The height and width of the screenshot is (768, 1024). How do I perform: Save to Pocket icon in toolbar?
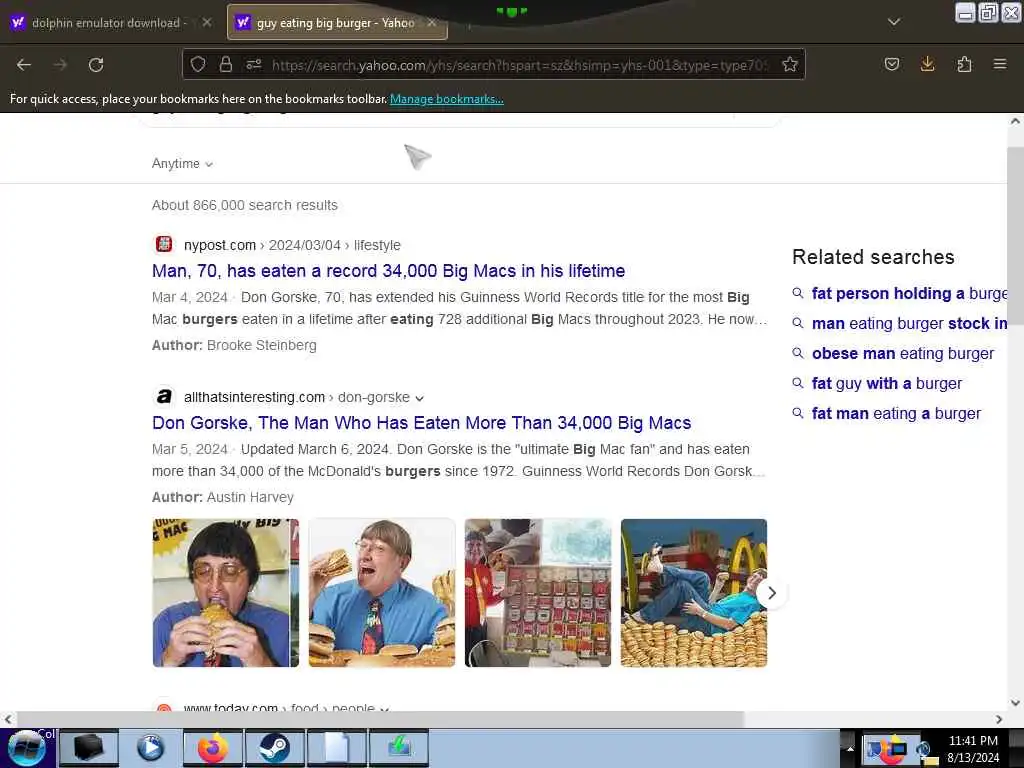(891, 64)
